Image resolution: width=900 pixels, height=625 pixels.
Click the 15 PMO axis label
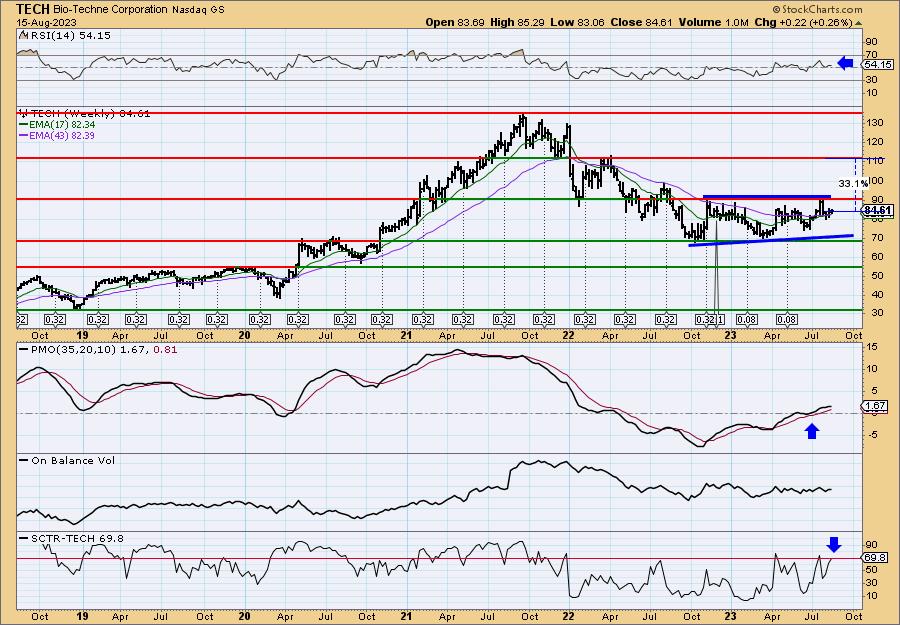[872, 347]
